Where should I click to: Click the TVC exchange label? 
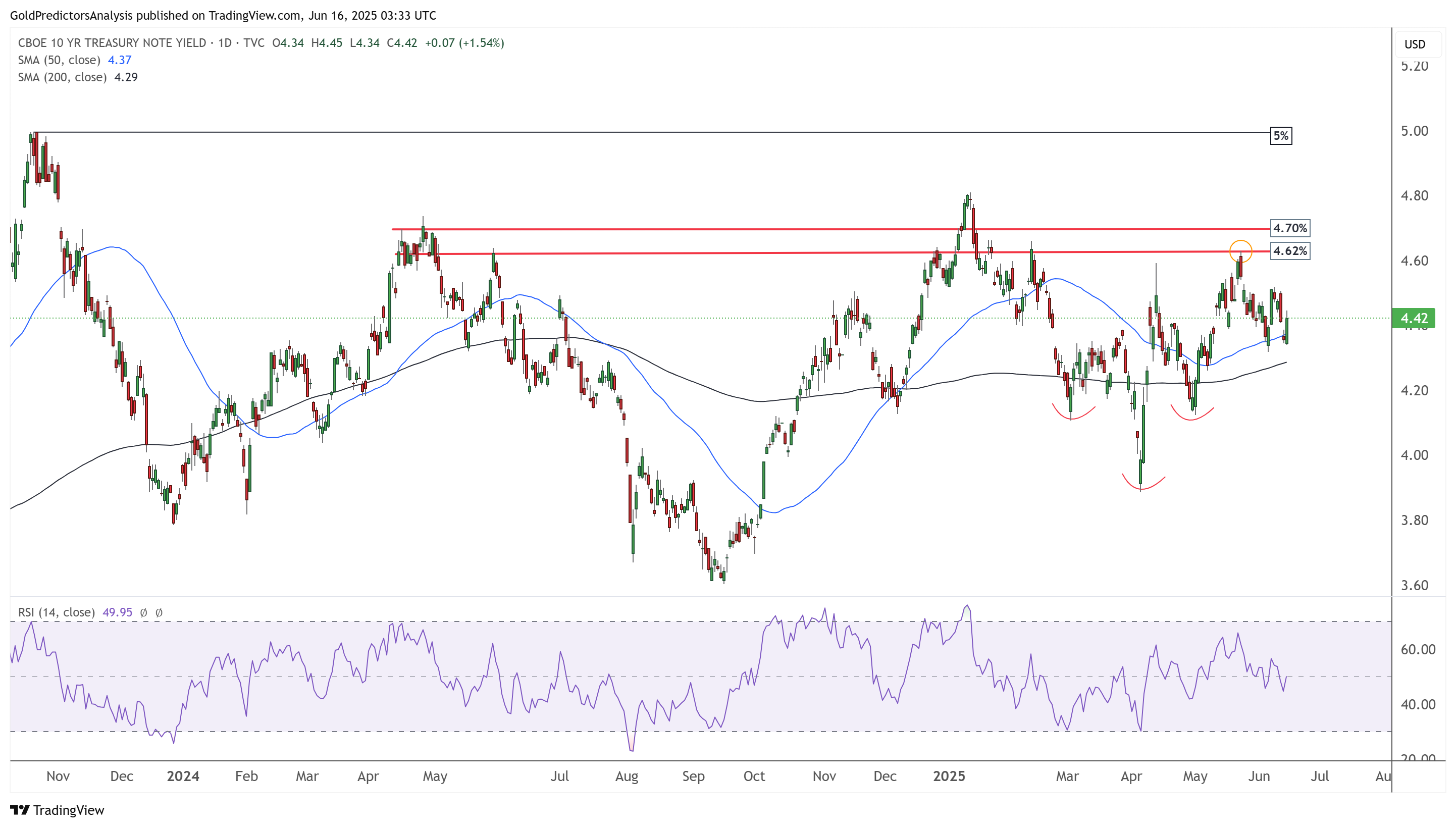(x=254, y=43)
